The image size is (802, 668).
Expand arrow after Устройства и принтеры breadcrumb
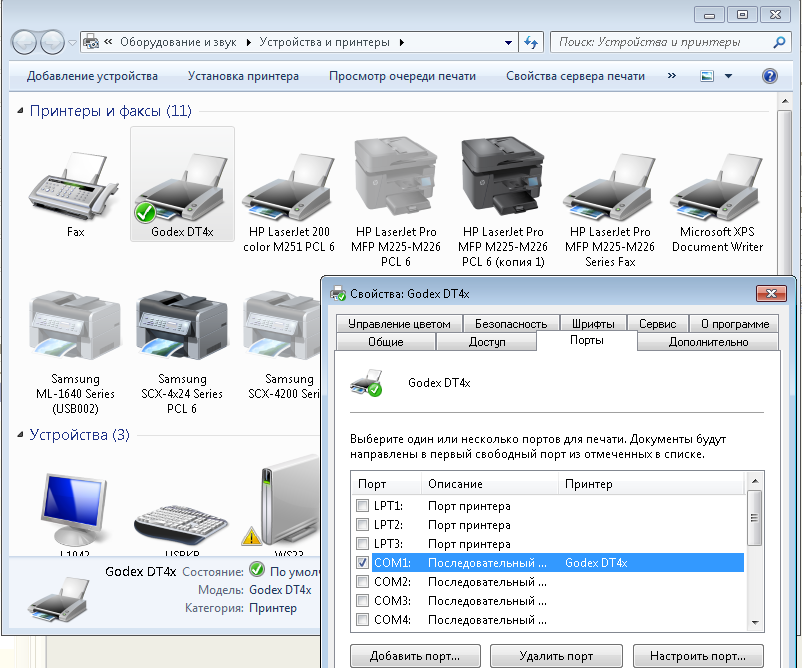[x=402, y=42]
